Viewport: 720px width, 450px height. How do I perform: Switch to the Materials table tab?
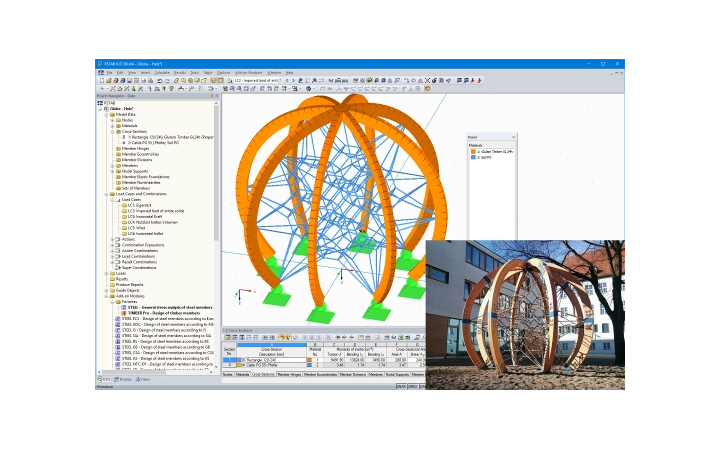click(242, 375)
